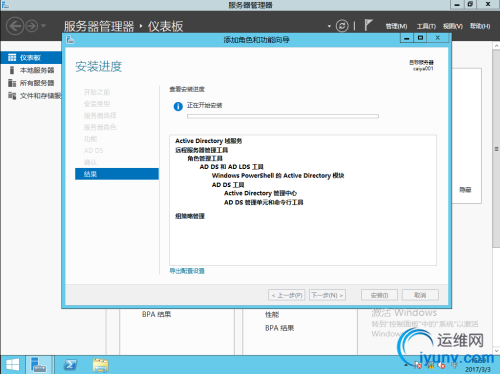Click 查看安装进度 heading text
Viewport: 500px width, 374px height.
(x=187, y=89)
